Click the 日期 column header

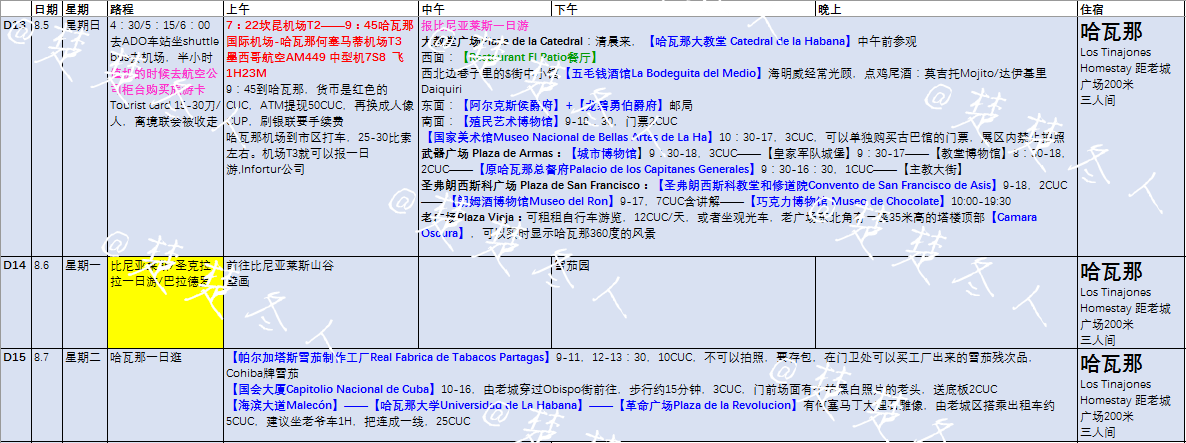pos(46,8)
